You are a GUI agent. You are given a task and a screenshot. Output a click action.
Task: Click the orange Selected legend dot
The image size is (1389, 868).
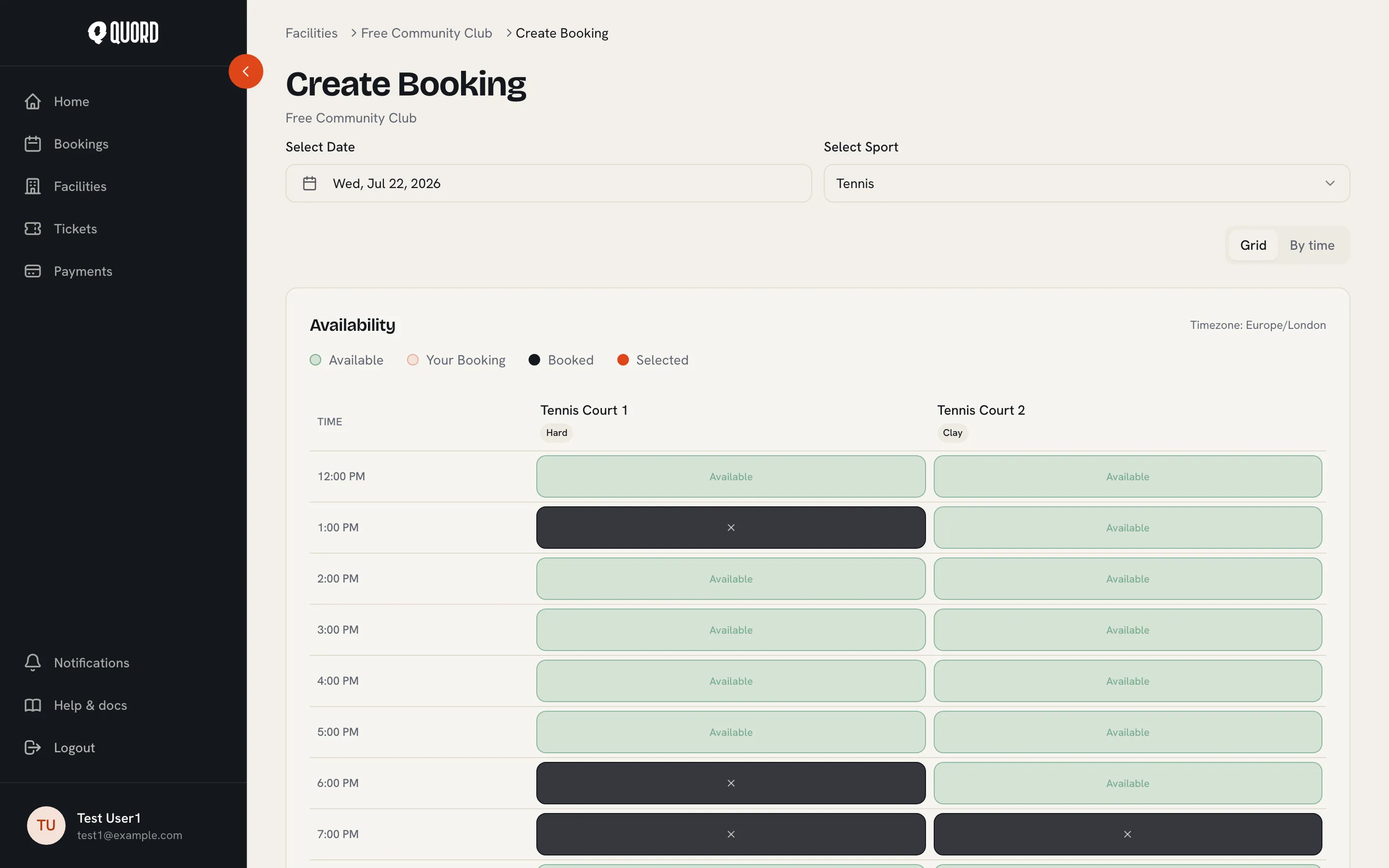click(623, 360)
